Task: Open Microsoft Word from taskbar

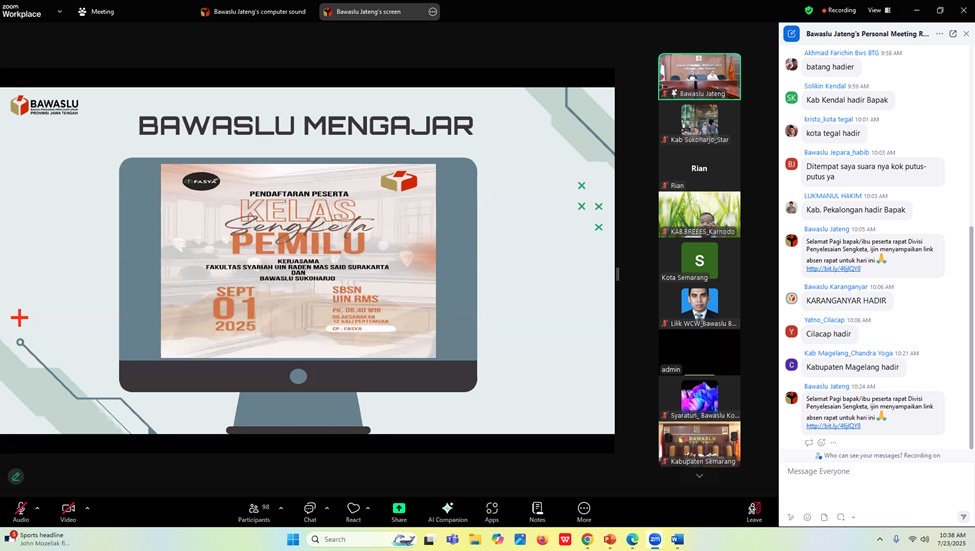Action: click(677, 539)
